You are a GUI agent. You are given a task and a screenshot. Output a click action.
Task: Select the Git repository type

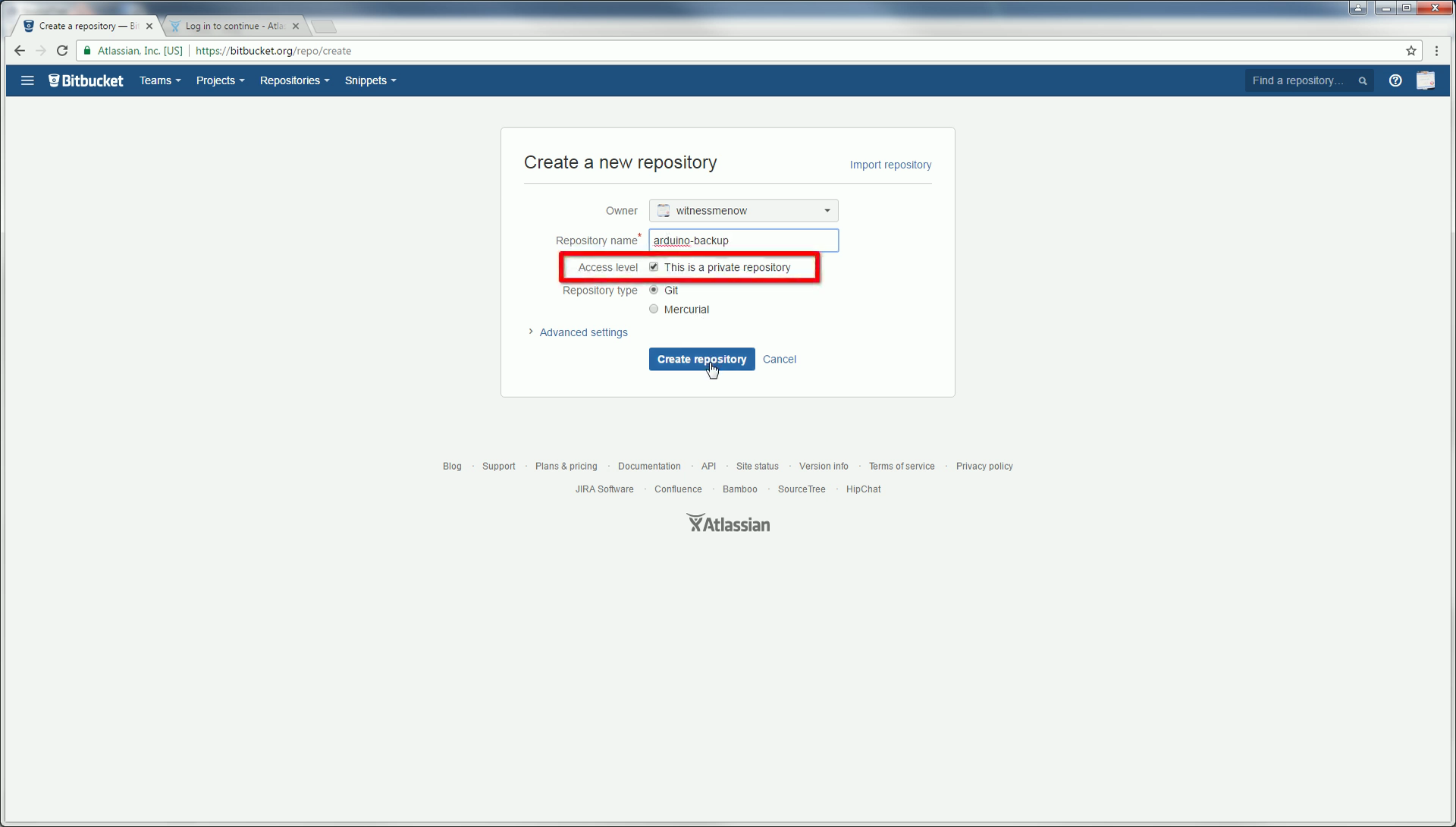click(654, 290)
